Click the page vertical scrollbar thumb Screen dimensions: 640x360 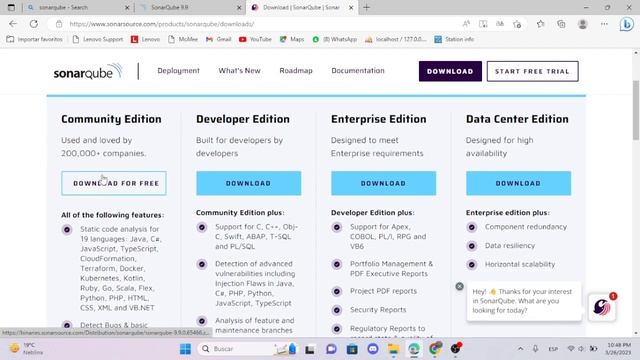[x=636, y=110]
